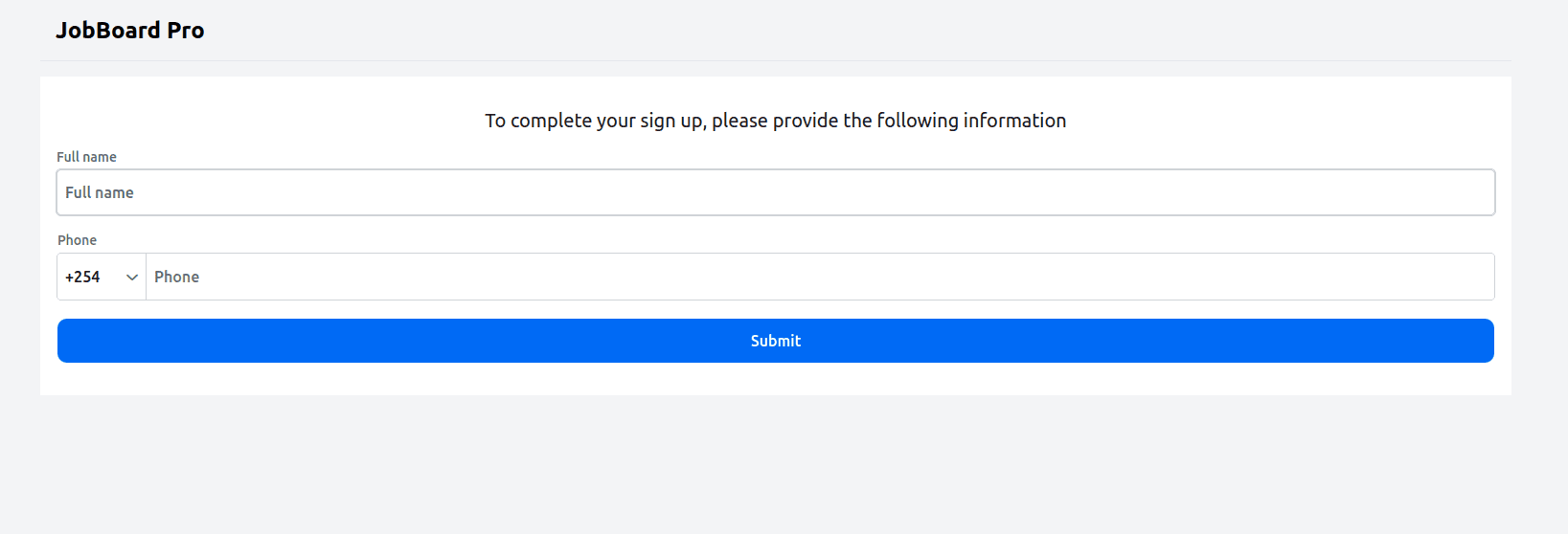Click the sign up instruction heading text
The image size is (1568, 534).
(775, 121)
